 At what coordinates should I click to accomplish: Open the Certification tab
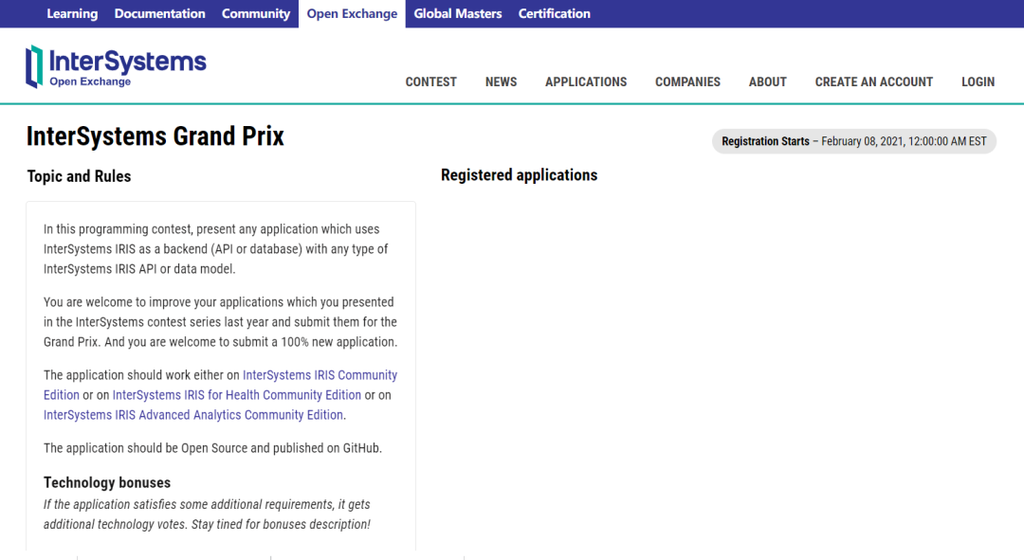tap(554, 14)
